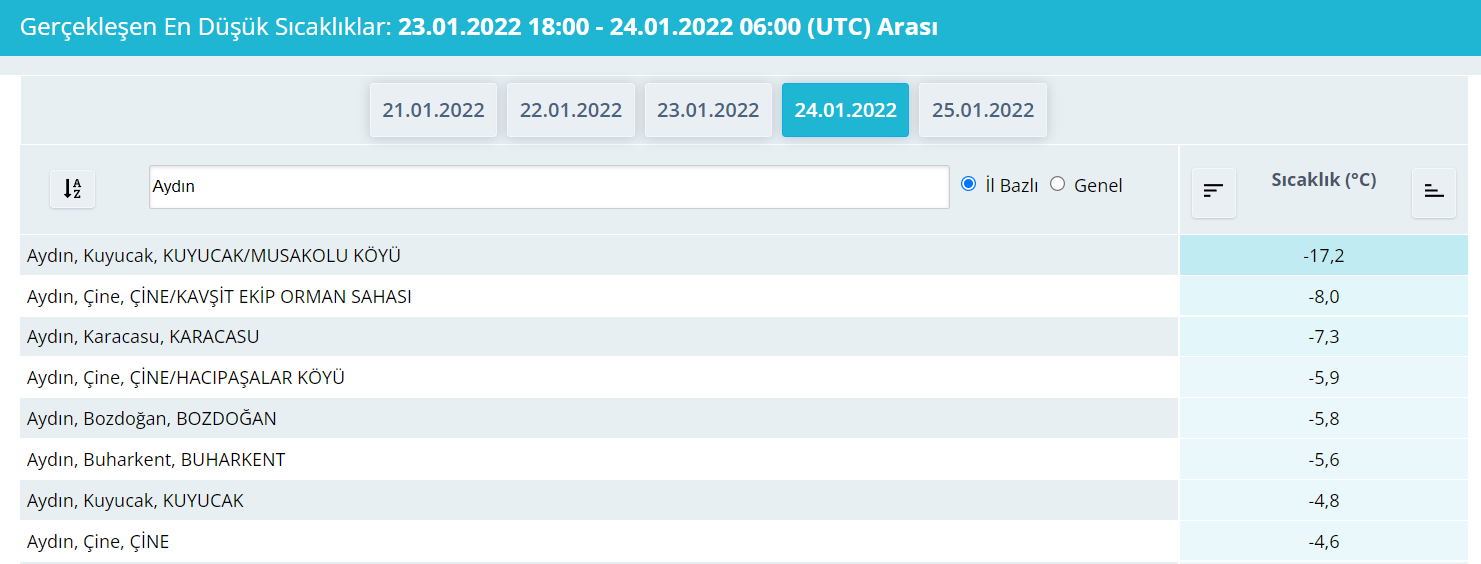Select the ÇİNE/KAVŞİT EKİP ORMAN SAHASI row
This screenshot has height=564, width=1481.
219,297
